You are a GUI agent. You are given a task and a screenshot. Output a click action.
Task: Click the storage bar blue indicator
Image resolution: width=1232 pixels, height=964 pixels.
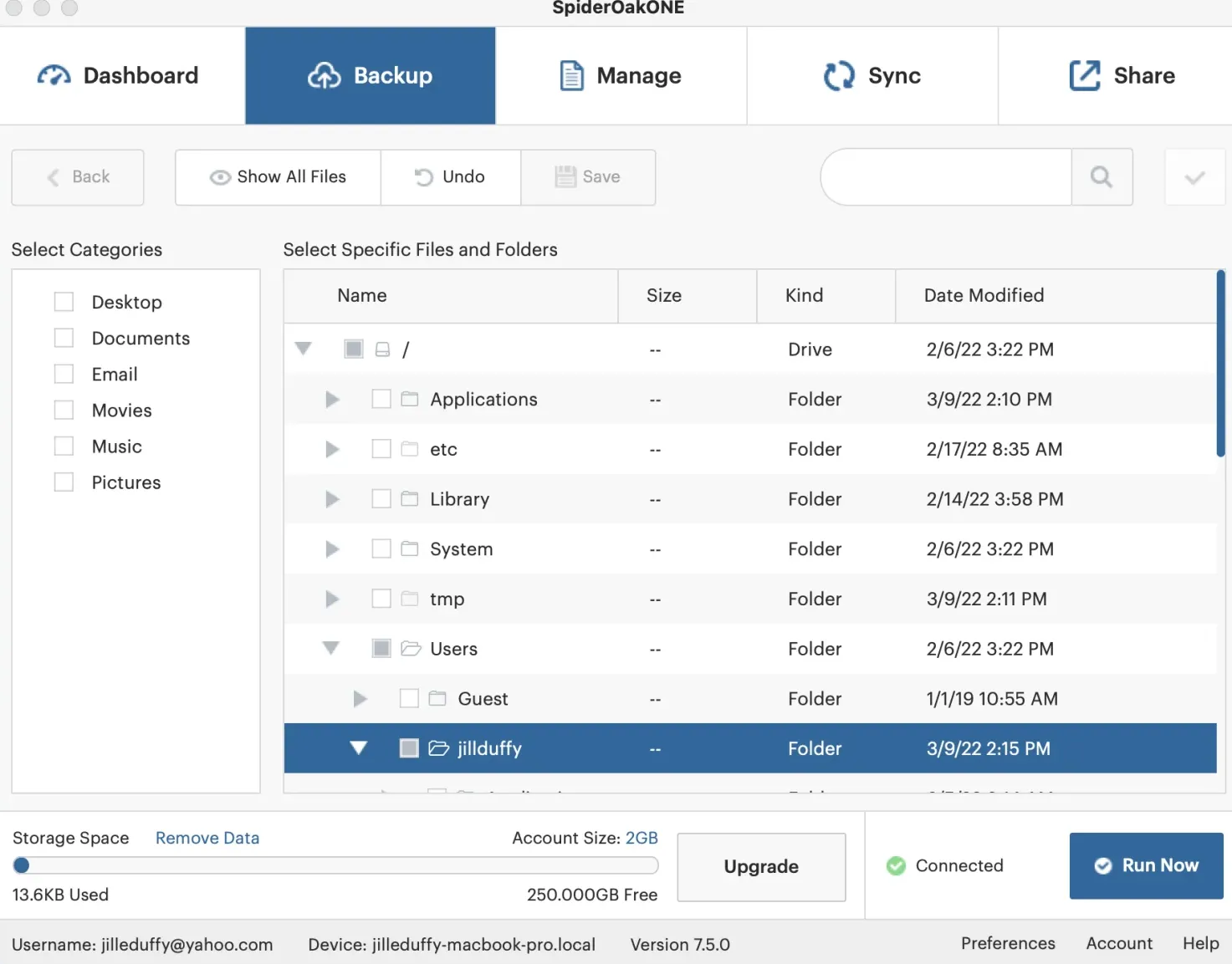(22, 865)
